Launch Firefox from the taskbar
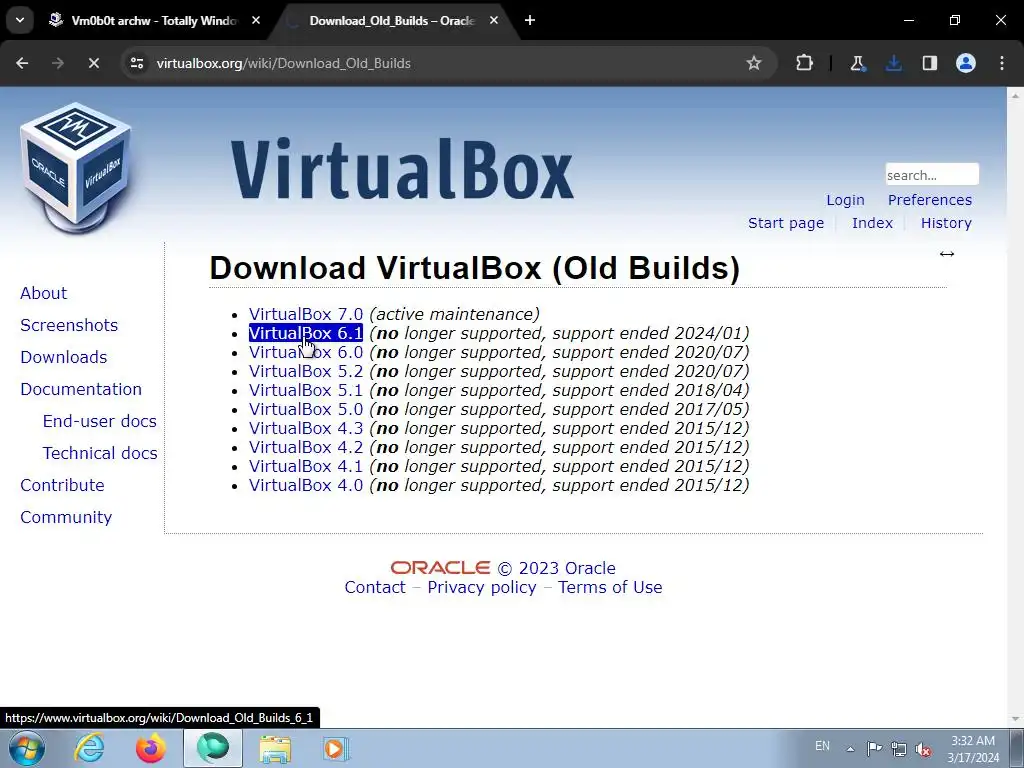1024x768 pixels. pyautogui.click(x=151, y=748)
